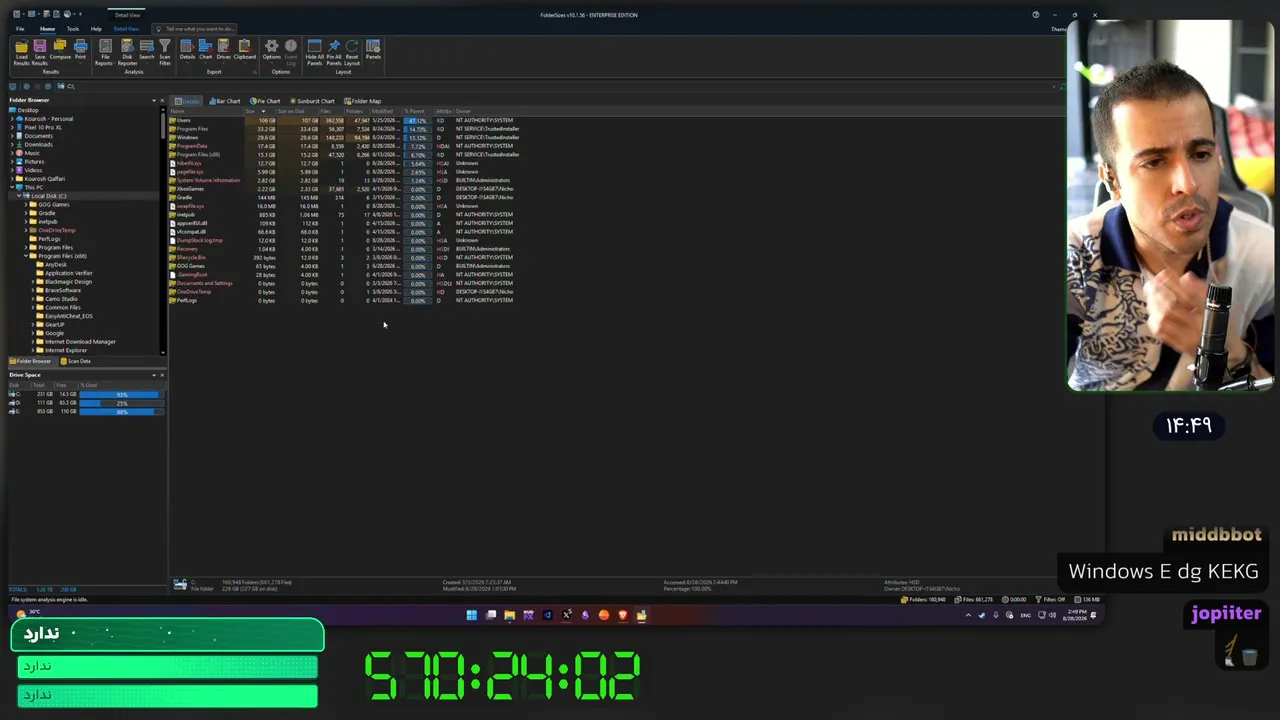Open the Compare tool

(60, 50)
